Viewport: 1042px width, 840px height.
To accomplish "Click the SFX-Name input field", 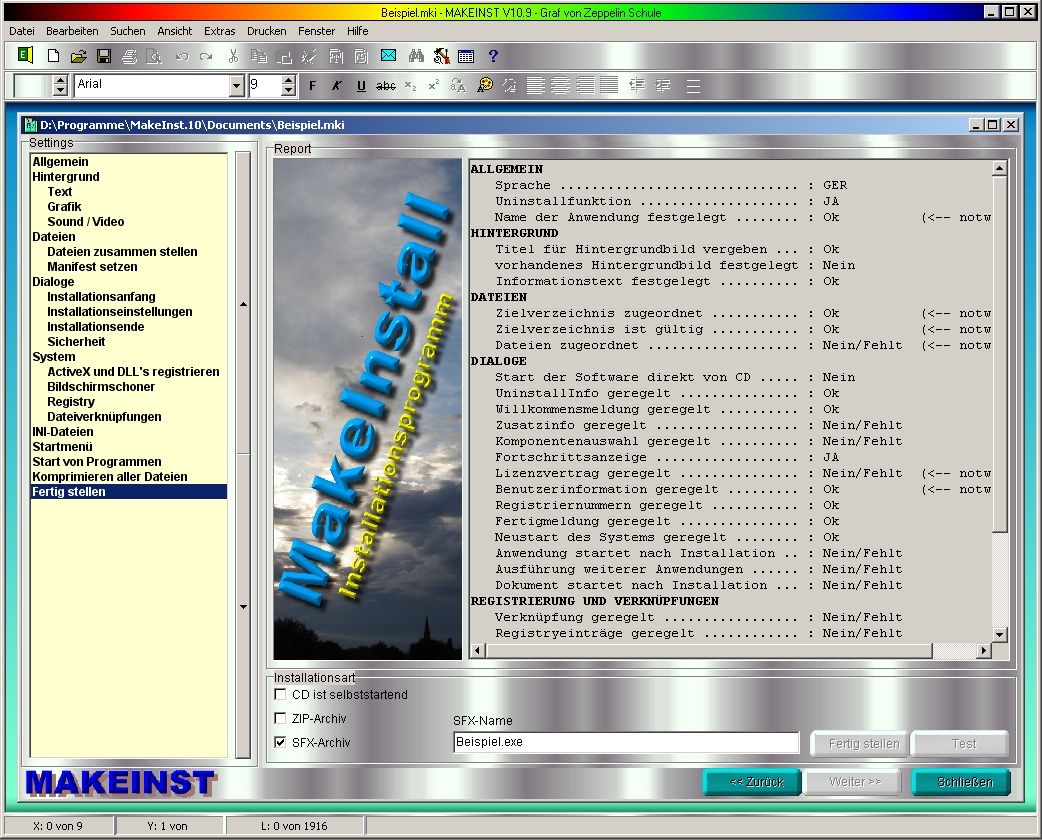I will click(x=626, y=742).
